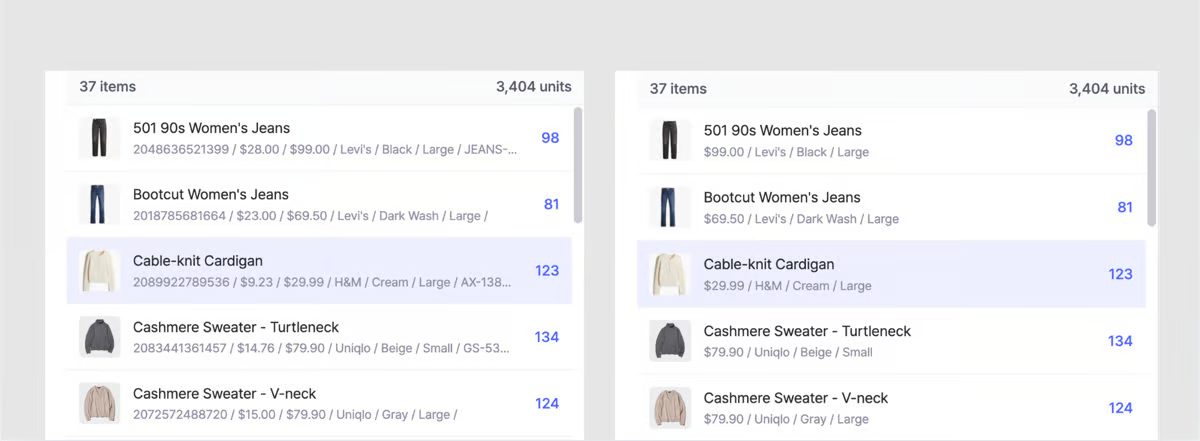Click the Cashmere Sweater - Turtleneck thumbnail in left panel
Viewport: 1200px width, 441px height.
pyautogui.click(x=99, y=337)
